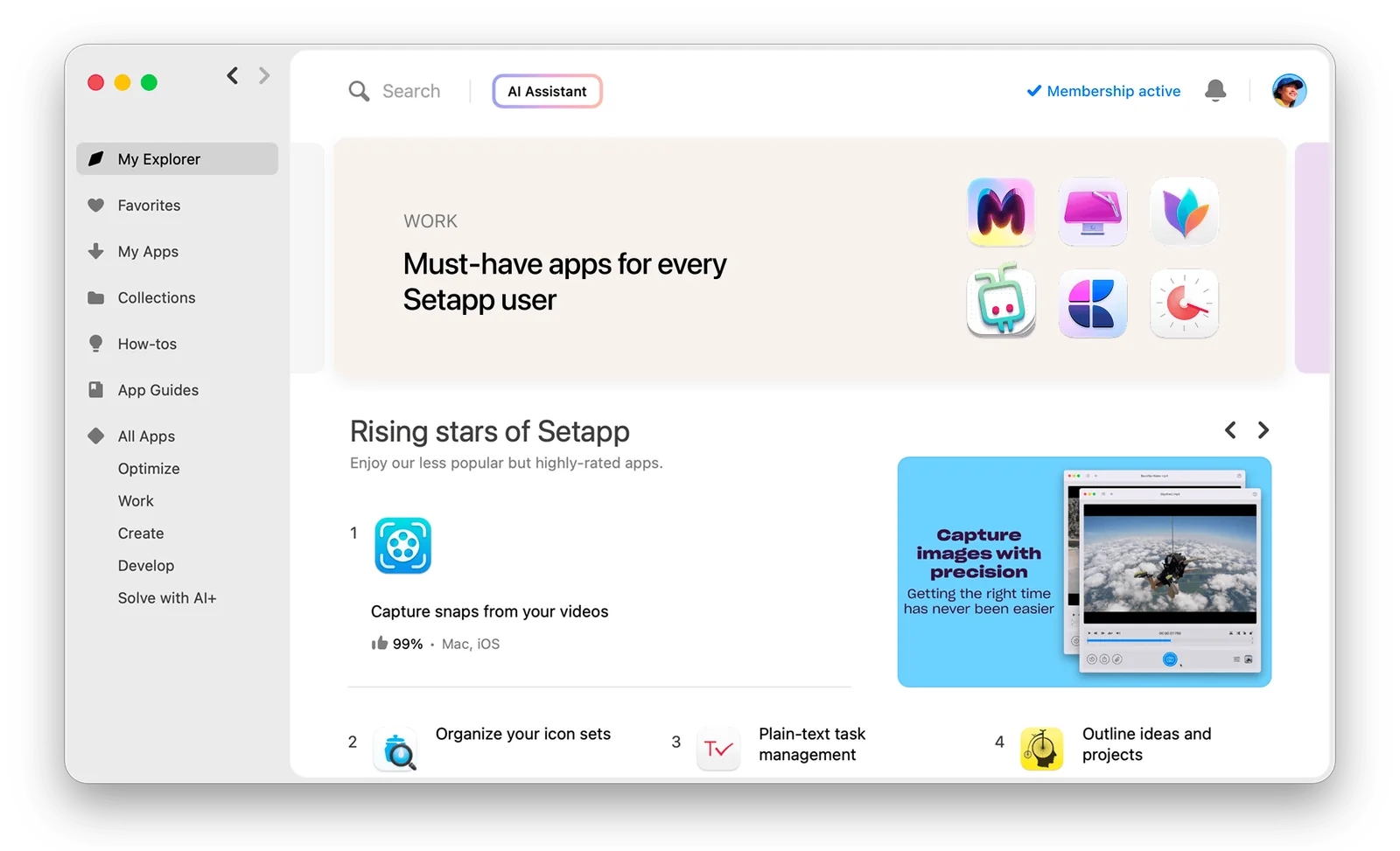Click the folder icon beside Collections
Image resolution: width=1400 pixels, height=851 pixels.
[x=96, y=297]
